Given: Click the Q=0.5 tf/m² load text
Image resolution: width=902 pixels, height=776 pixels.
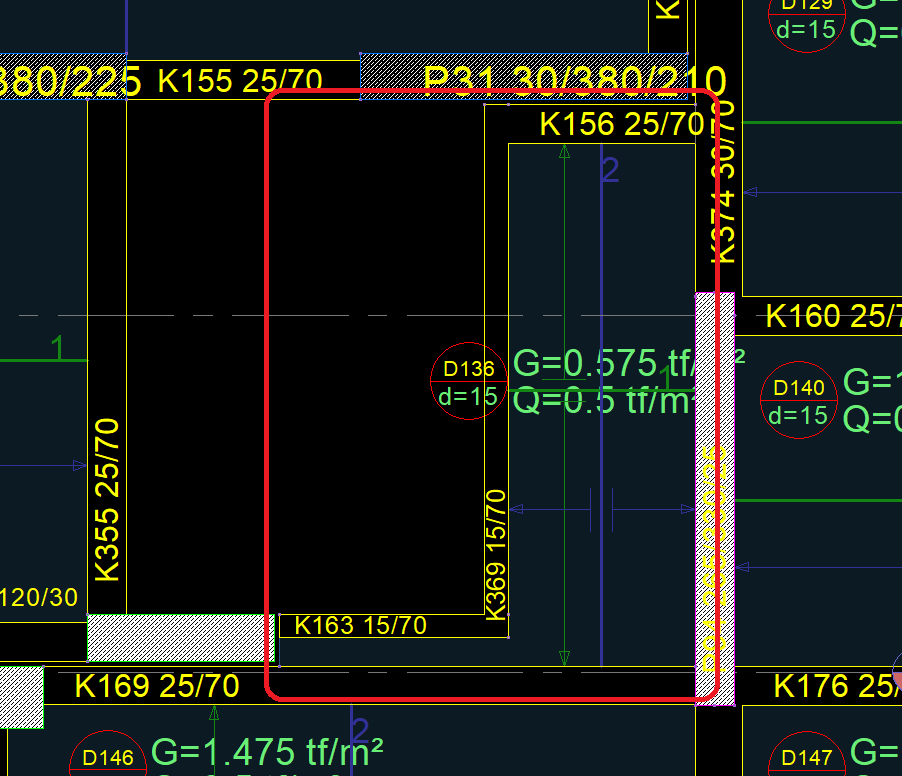Looking at the screenshot, I should pyautogui.click(x=603, y=400).
